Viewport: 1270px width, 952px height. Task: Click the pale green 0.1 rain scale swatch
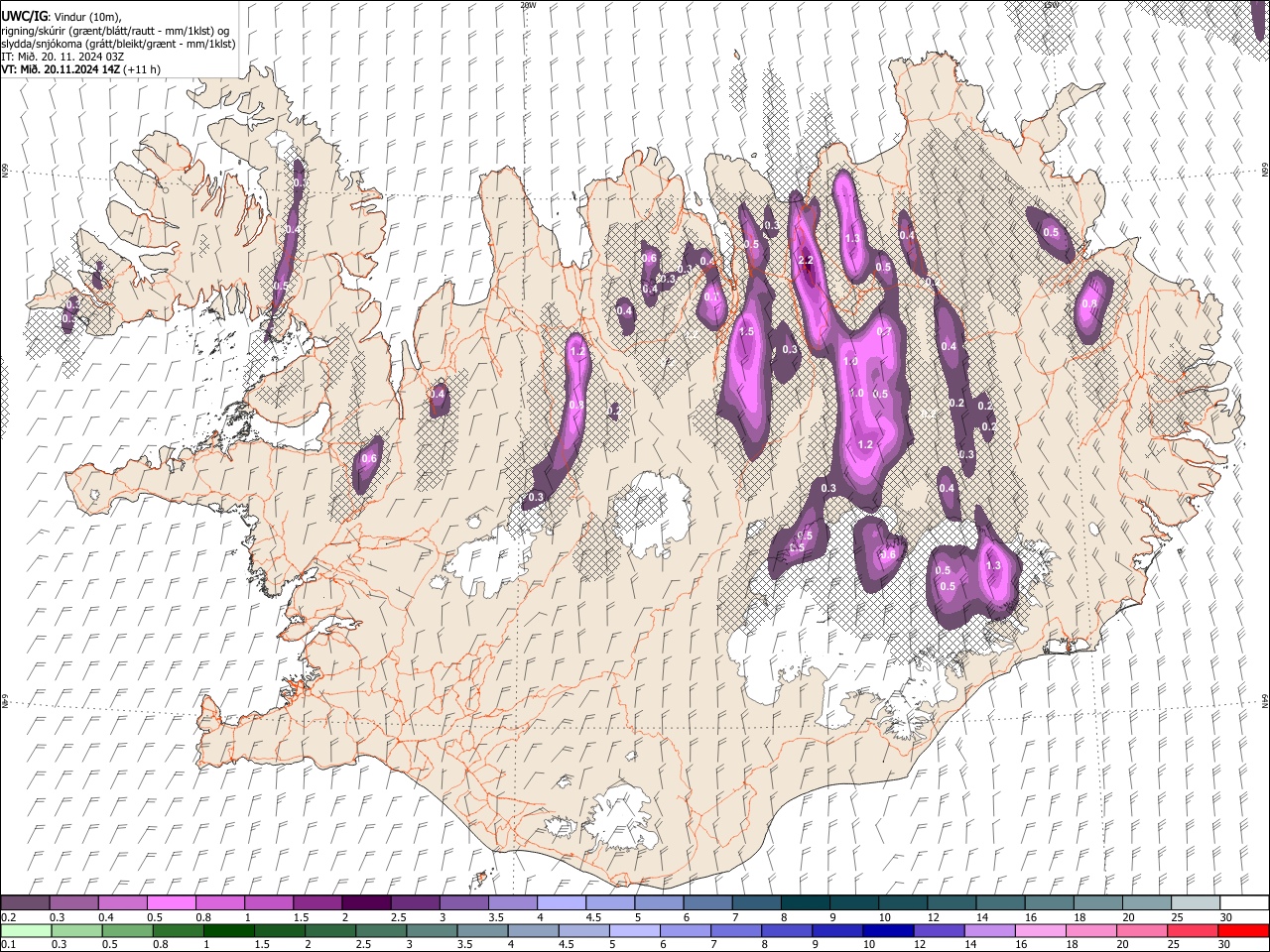[x=26, y=931]
